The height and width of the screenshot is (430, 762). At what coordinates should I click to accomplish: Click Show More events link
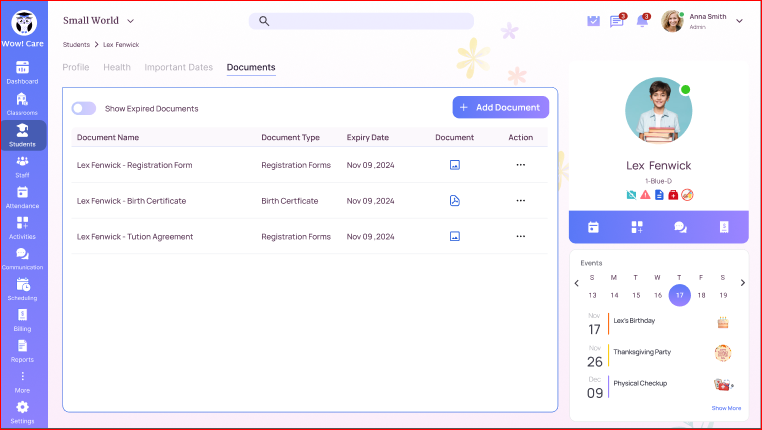click(726, 408)
